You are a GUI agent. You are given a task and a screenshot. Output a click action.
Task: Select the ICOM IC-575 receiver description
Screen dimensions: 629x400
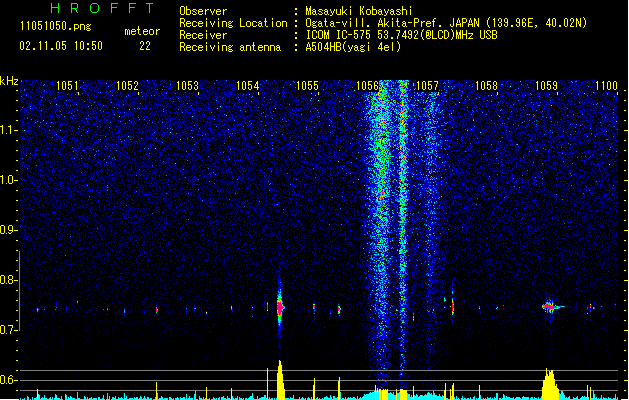[401, 35]
